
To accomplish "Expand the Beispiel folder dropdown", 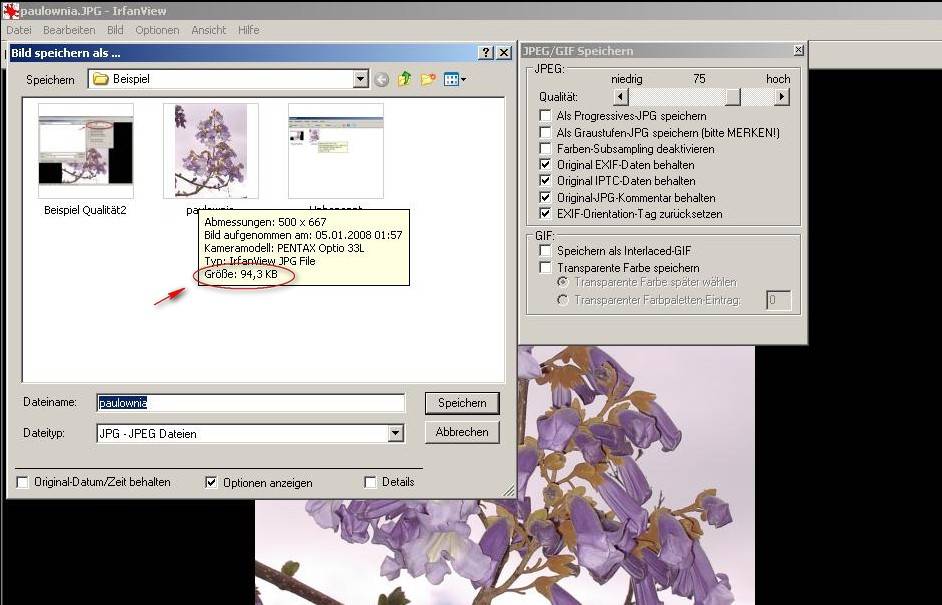I will click(x=360, y=79).
